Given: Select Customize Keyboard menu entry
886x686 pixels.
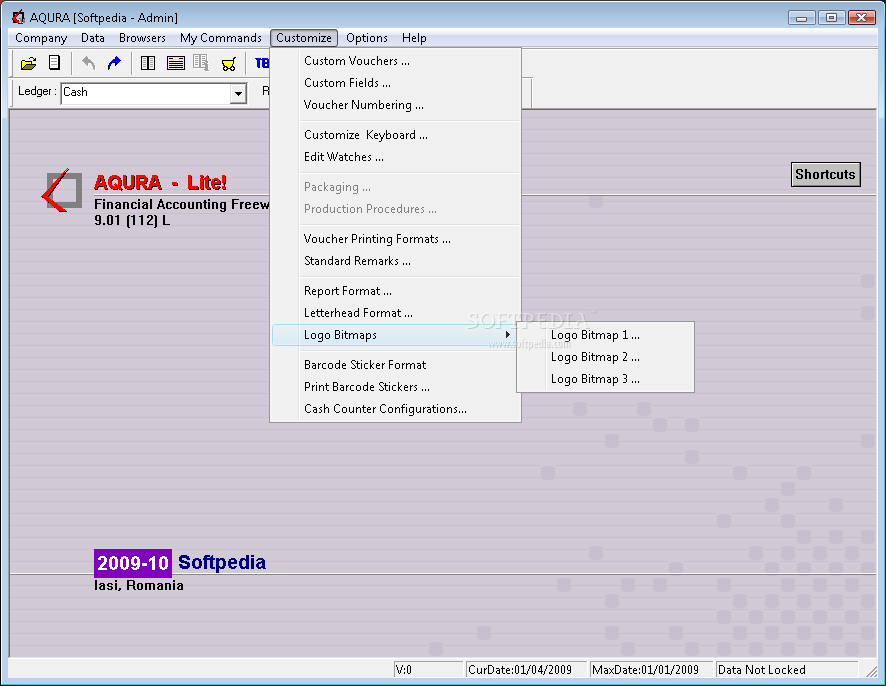Looking at the screenshot, I should tap(396, 134).
